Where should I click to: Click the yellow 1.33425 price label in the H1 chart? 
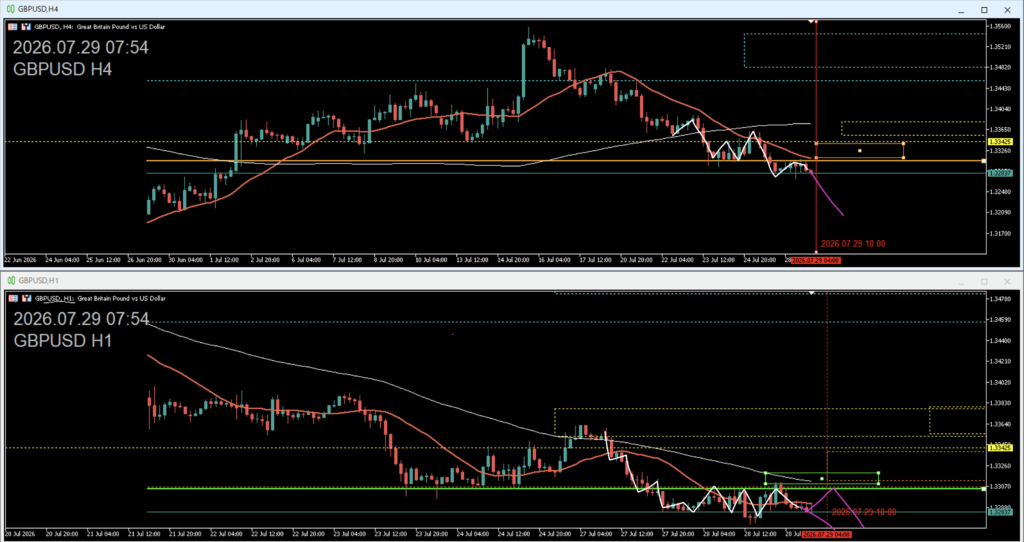tap(1000, 447)
